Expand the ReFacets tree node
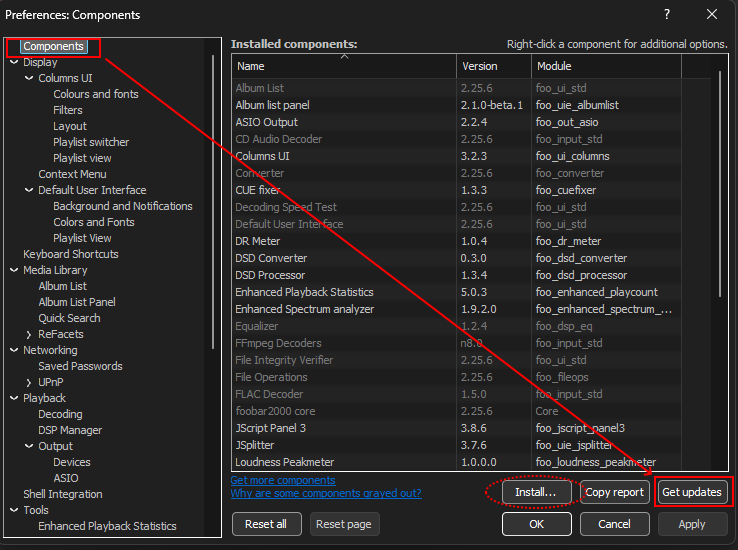The height and width of the screenshot is (550, 738). (x=29, y=334)
